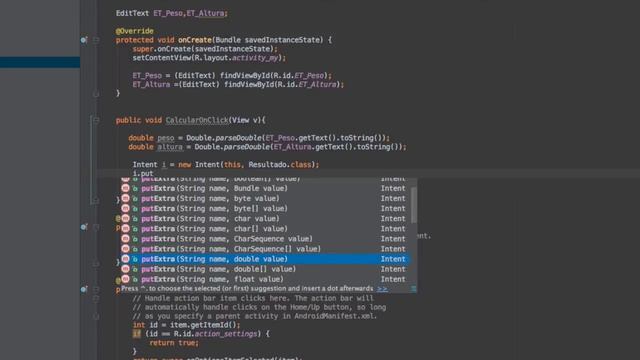Pick putExtra(String name, double[] value) completion

tap(266, 269)
